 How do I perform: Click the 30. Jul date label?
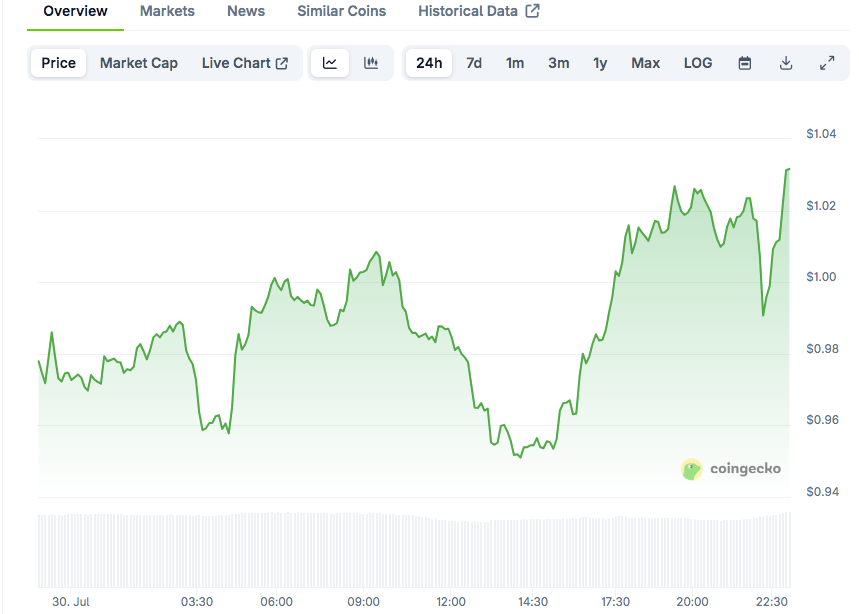click(71, 601)
